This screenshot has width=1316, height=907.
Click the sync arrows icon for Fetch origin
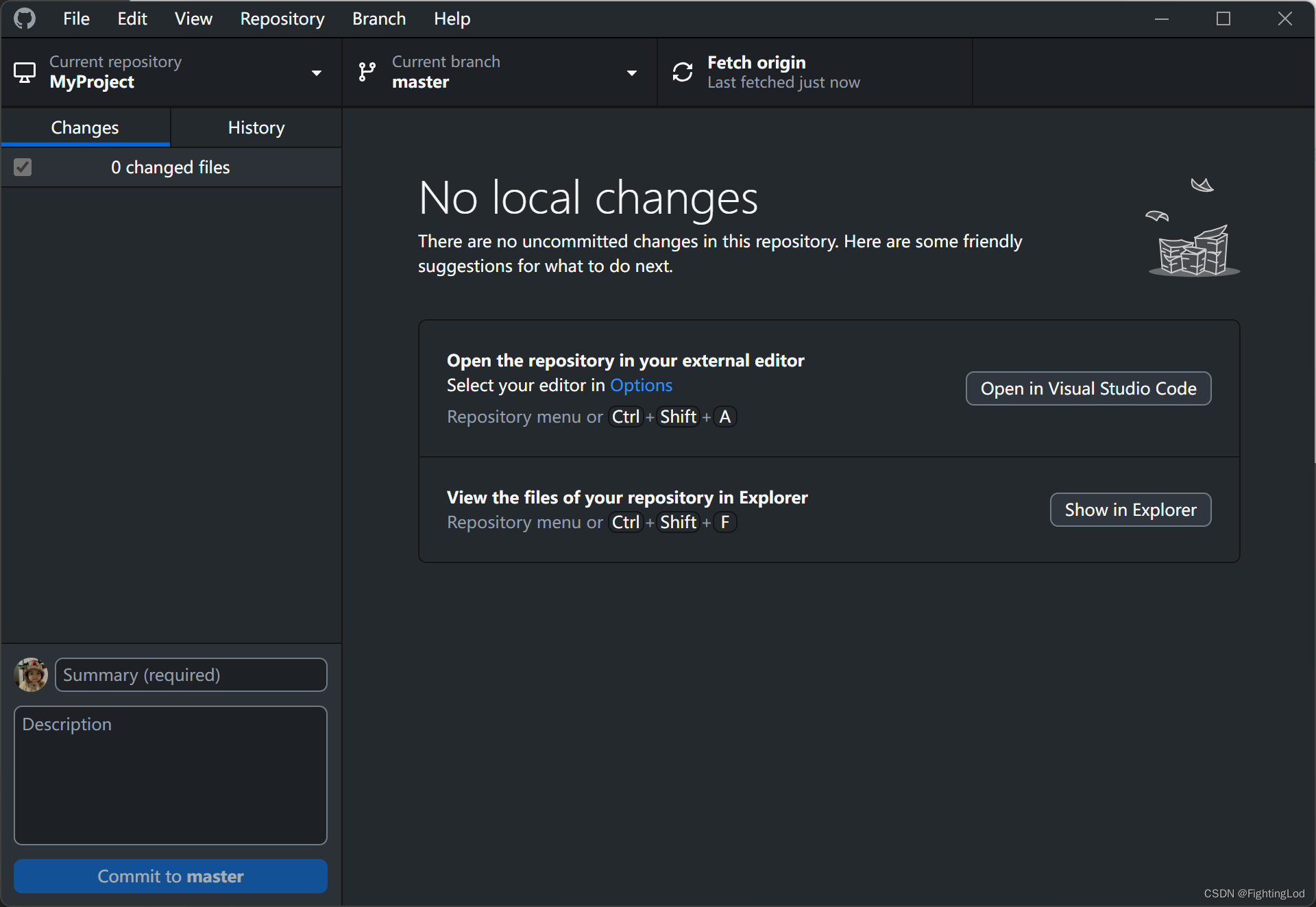click(683, 72)
